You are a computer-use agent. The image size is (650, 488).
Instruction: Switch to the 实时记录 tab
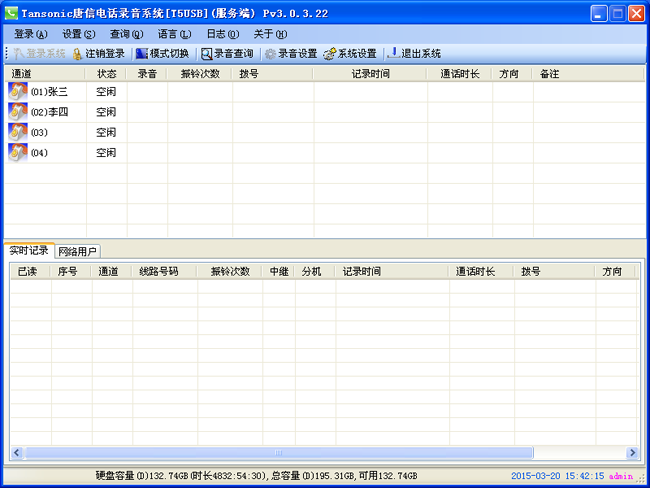[x=28, y=250]
